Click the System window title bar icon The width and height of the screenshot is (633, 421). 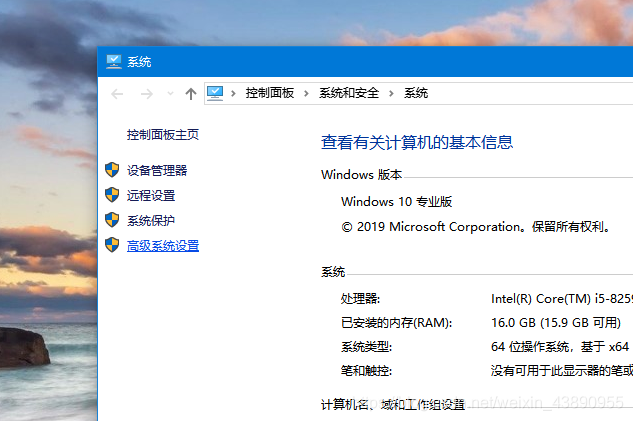point(113,62)
